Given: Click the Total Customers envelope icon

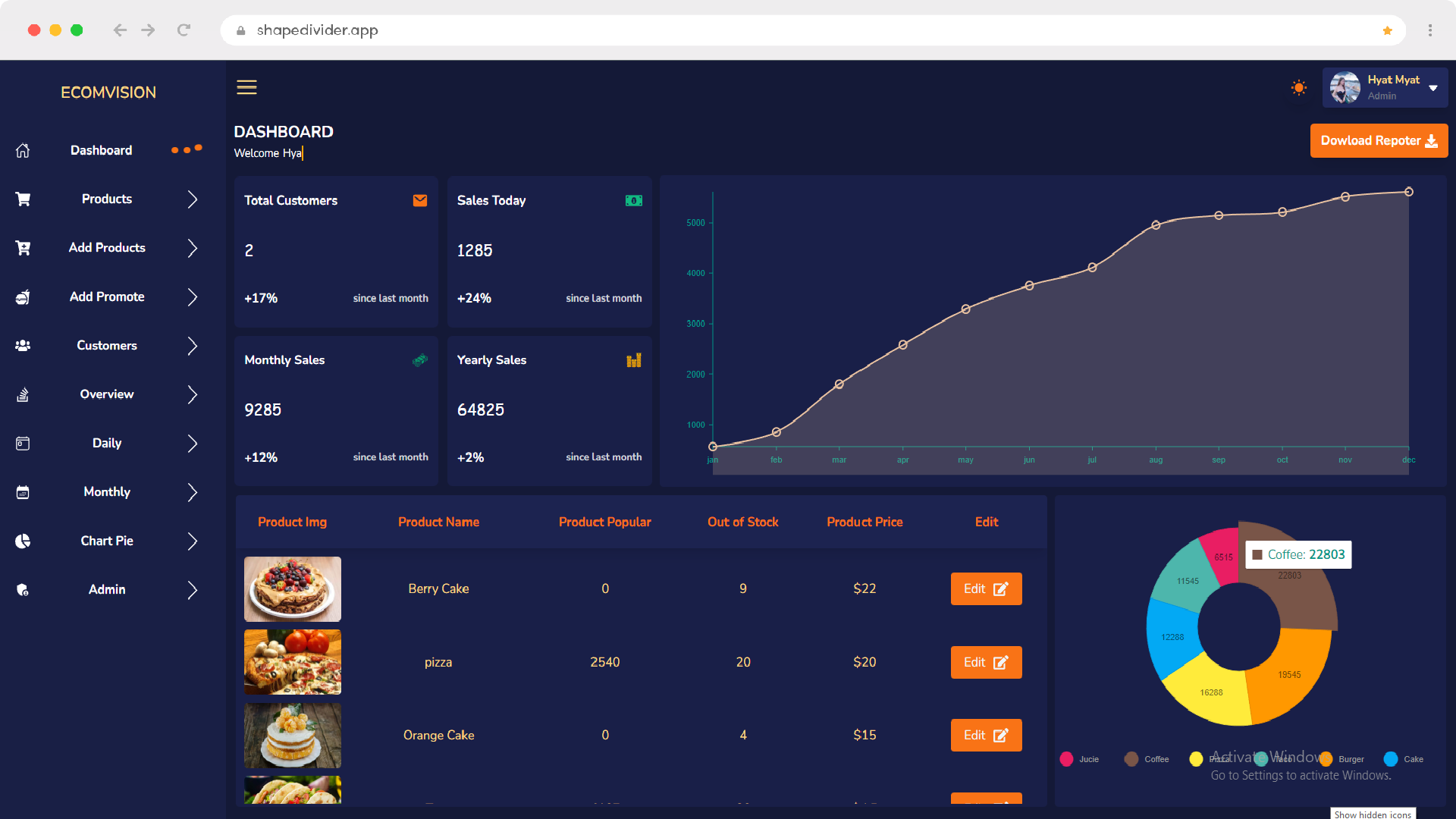Looking at the screenshot, I should click(419, 201).
